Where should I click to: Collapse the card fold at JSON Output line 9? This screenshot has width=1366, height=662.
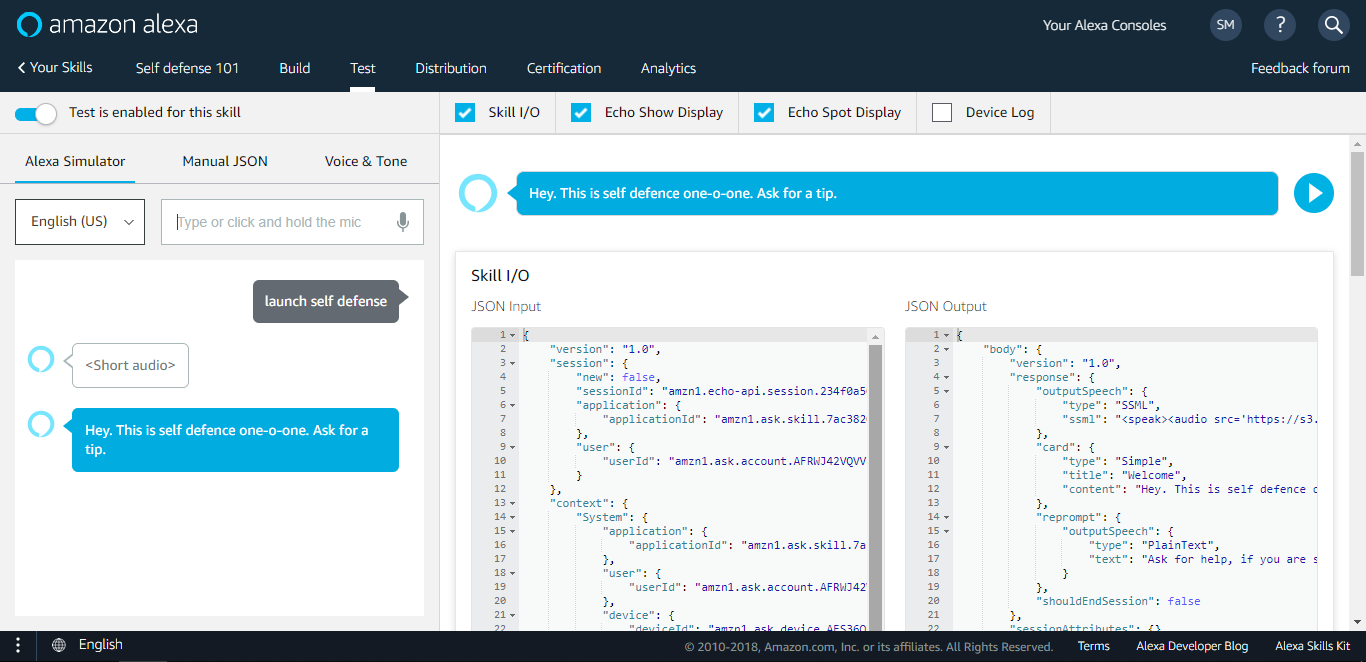(x=947, y=447)
